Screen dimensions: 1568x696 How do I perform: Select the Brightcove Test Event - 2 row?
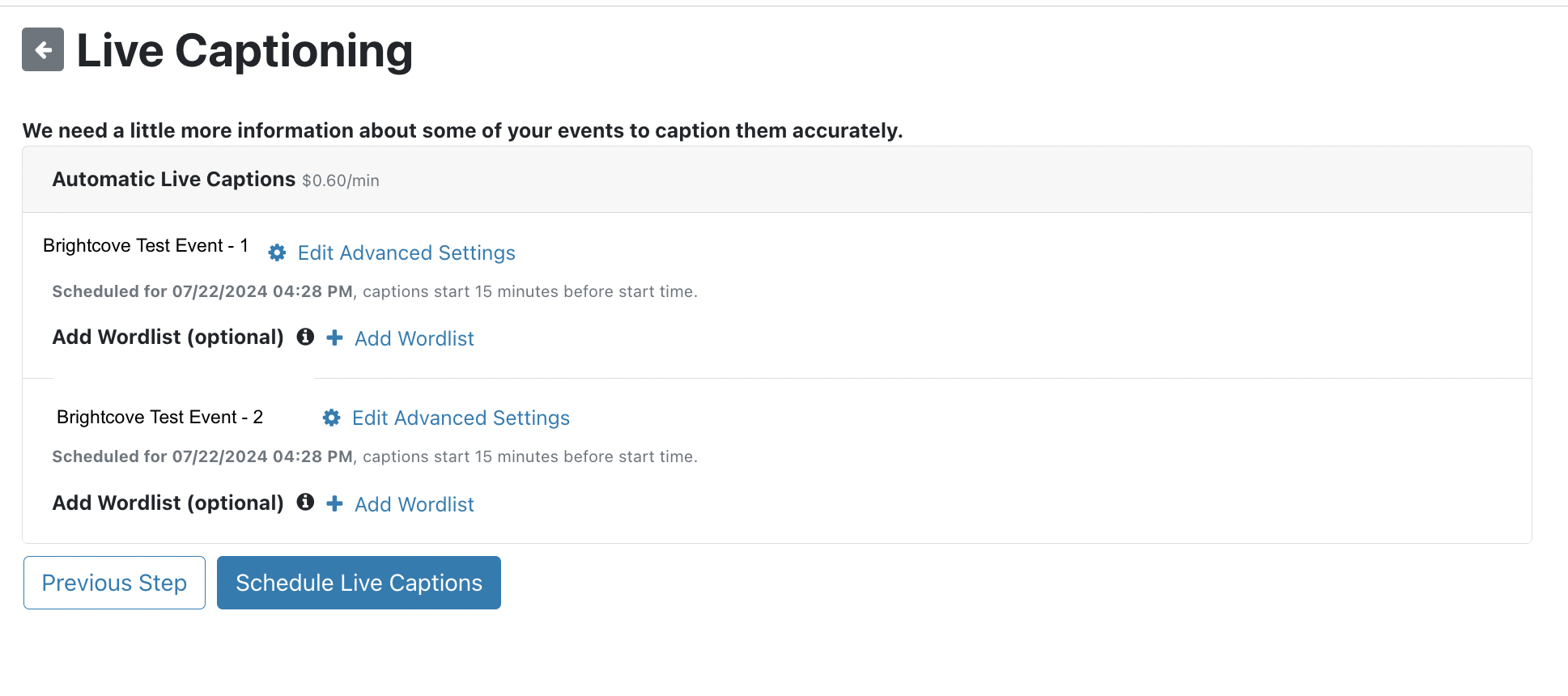point(159,417)
